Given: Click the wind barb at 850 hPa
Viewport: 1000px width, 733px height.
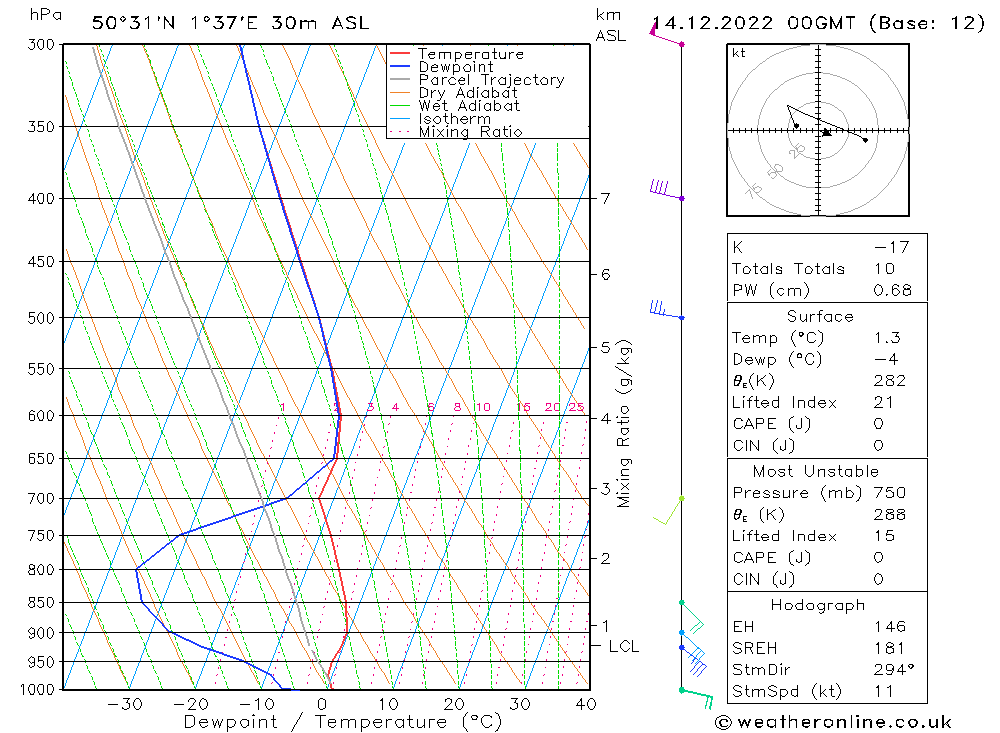Looking at the screenshot, I should coord(692,617).
